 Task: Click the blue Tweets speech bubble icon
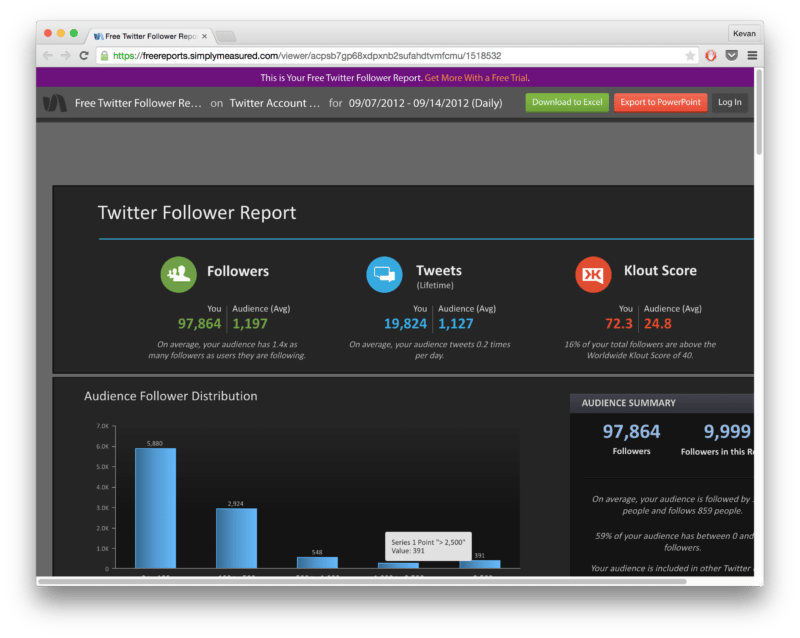coord(384,275)
